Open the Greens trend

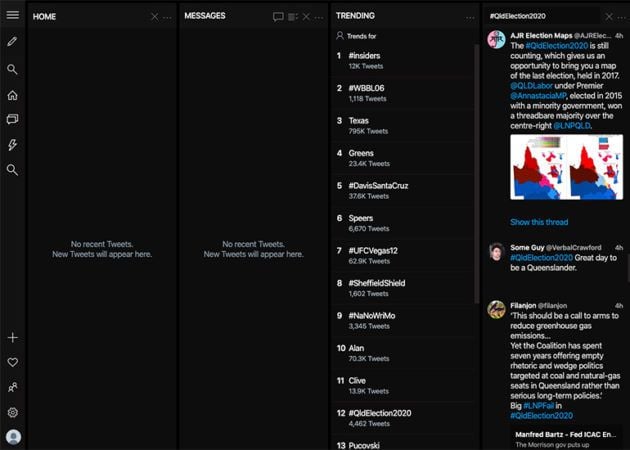pyautogui.click(x=403, y=158)
